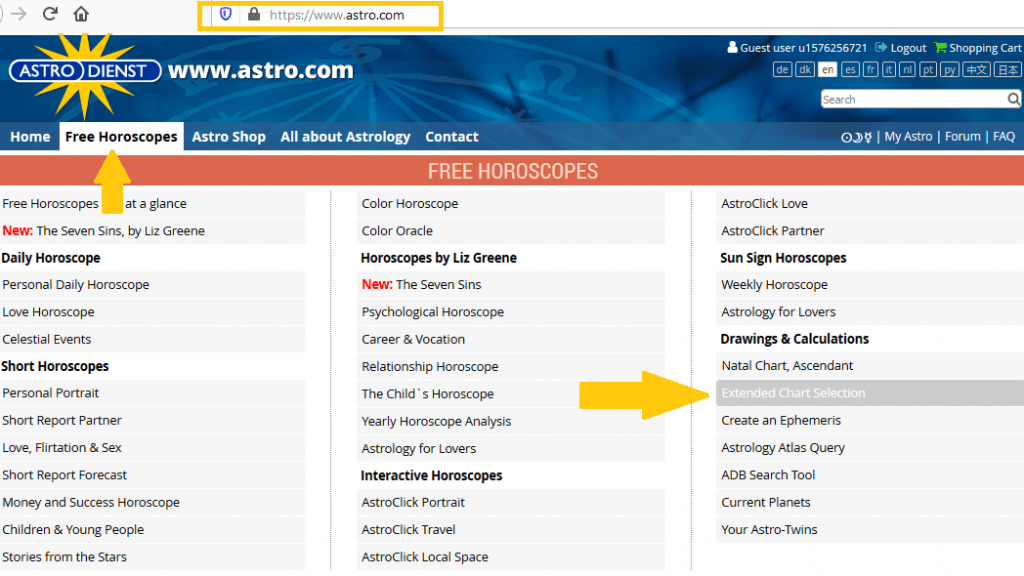
Task: Open The Child's Horoscope
Action: tap(511, 394)
